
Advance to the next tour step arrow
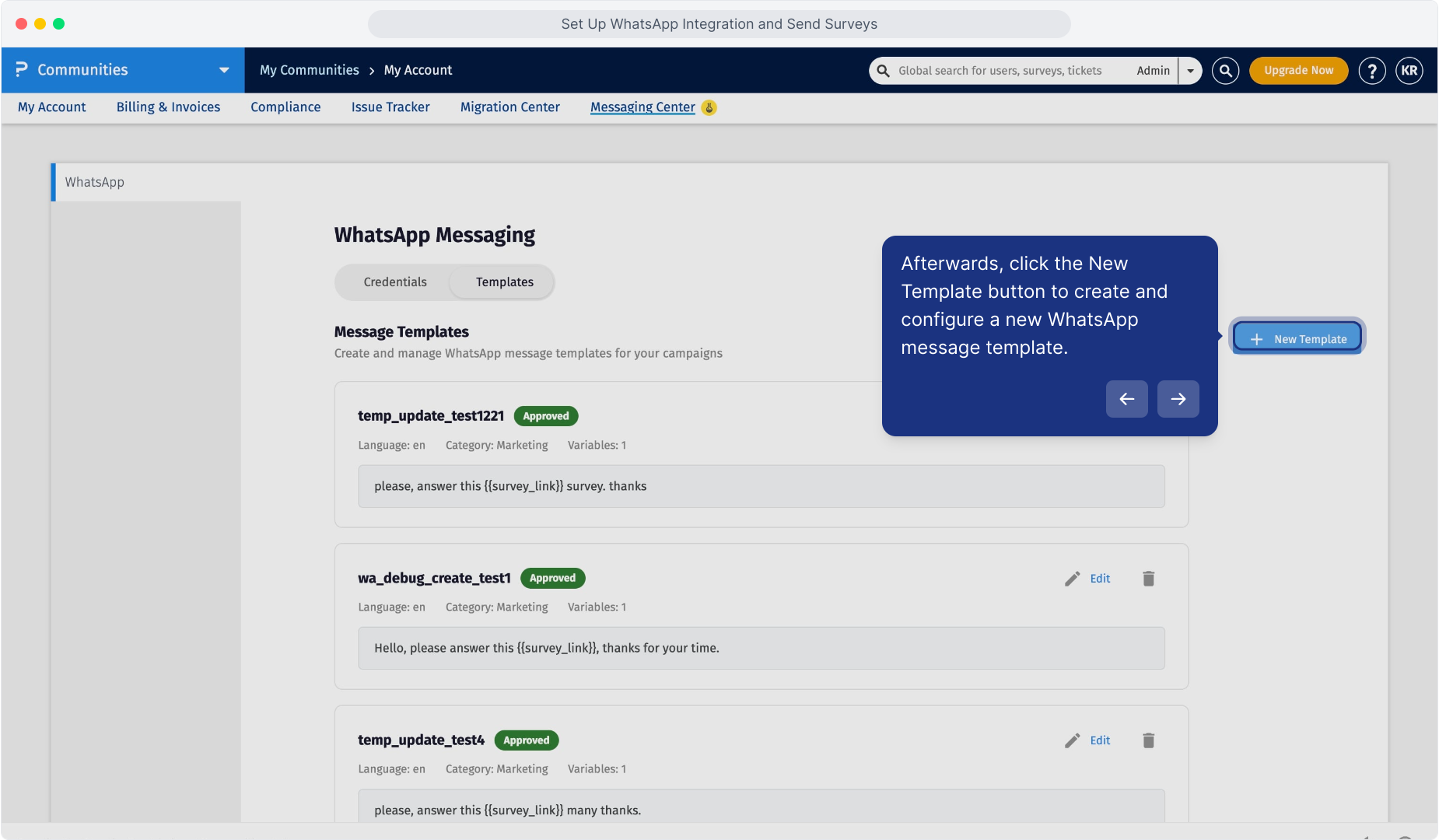click(x=1178, y=399)
